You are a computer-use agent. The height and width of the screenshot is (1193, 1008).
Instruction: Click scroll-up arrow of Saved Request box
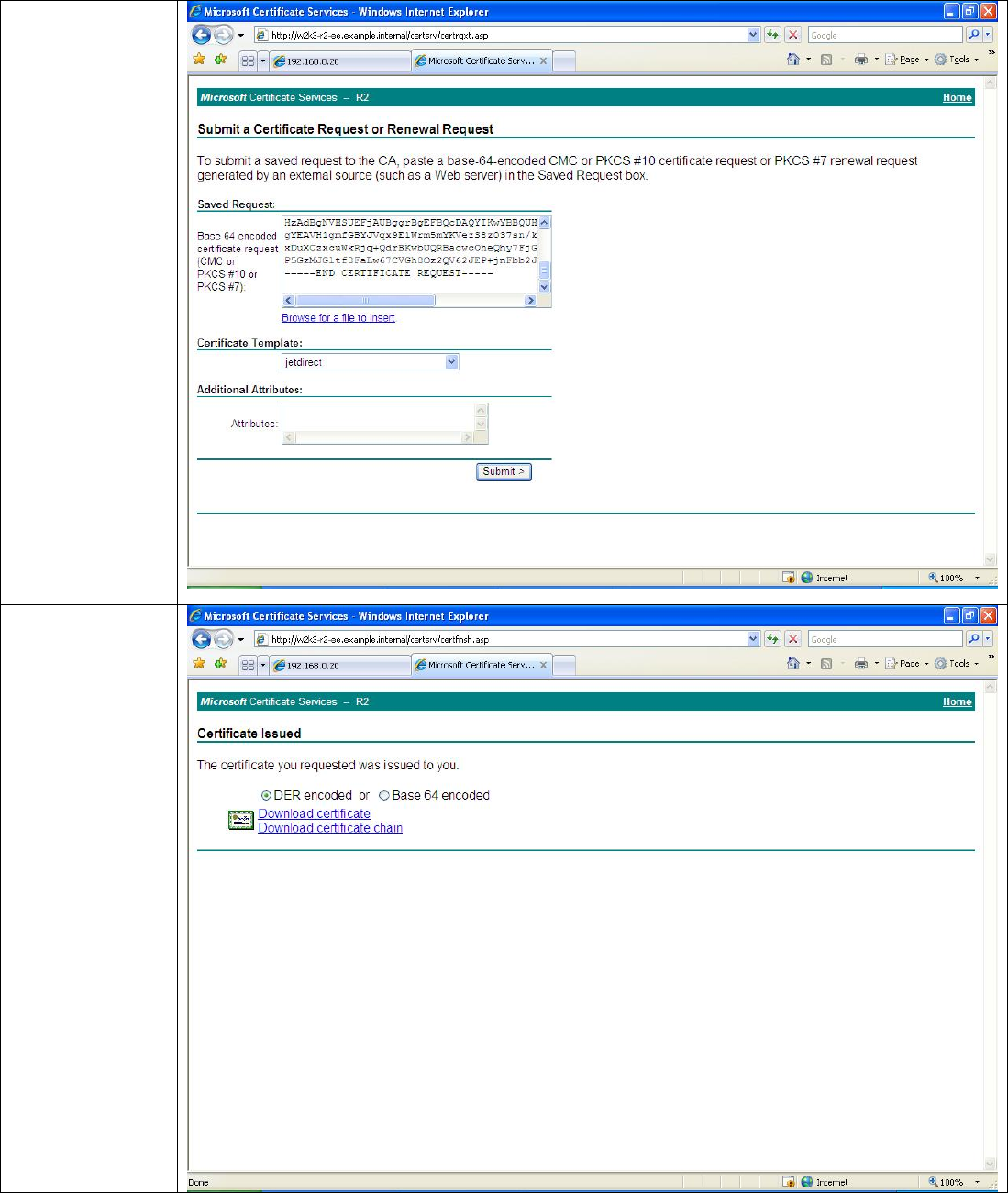544,223
